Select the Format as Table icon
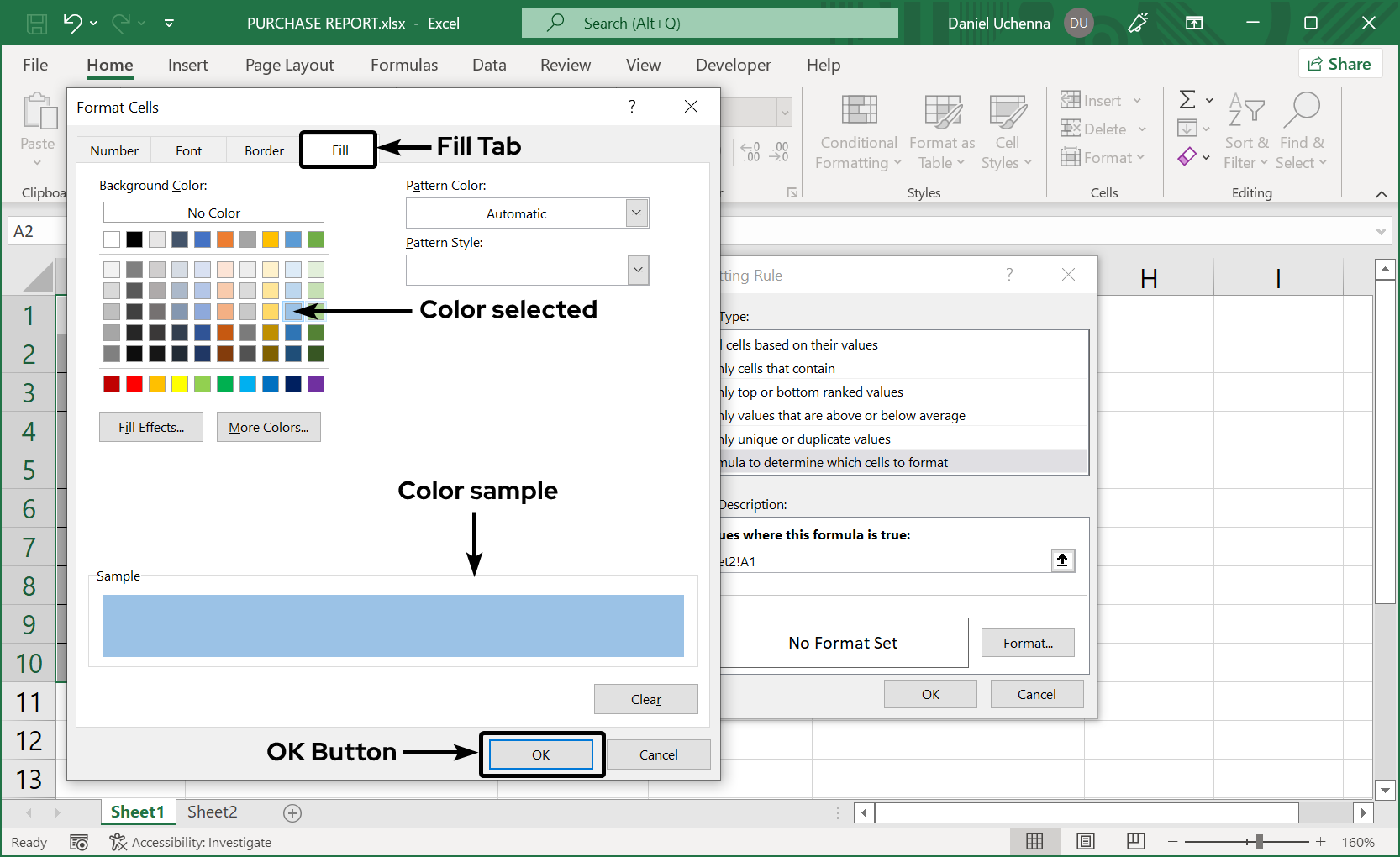 (940, 130)
